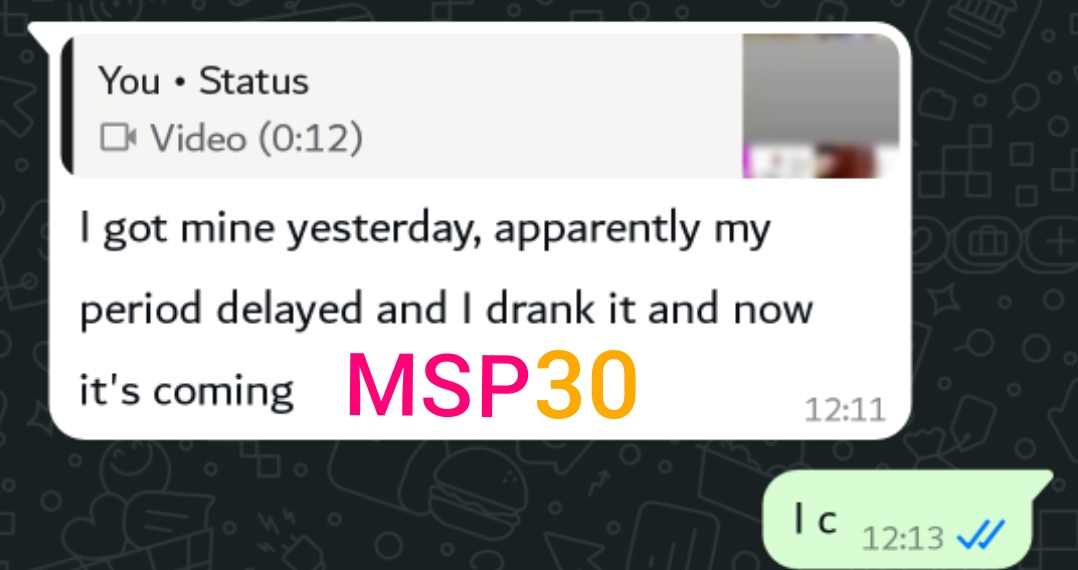
Task: Tap the 12:11 message timestamp
Action: [845, 410]
